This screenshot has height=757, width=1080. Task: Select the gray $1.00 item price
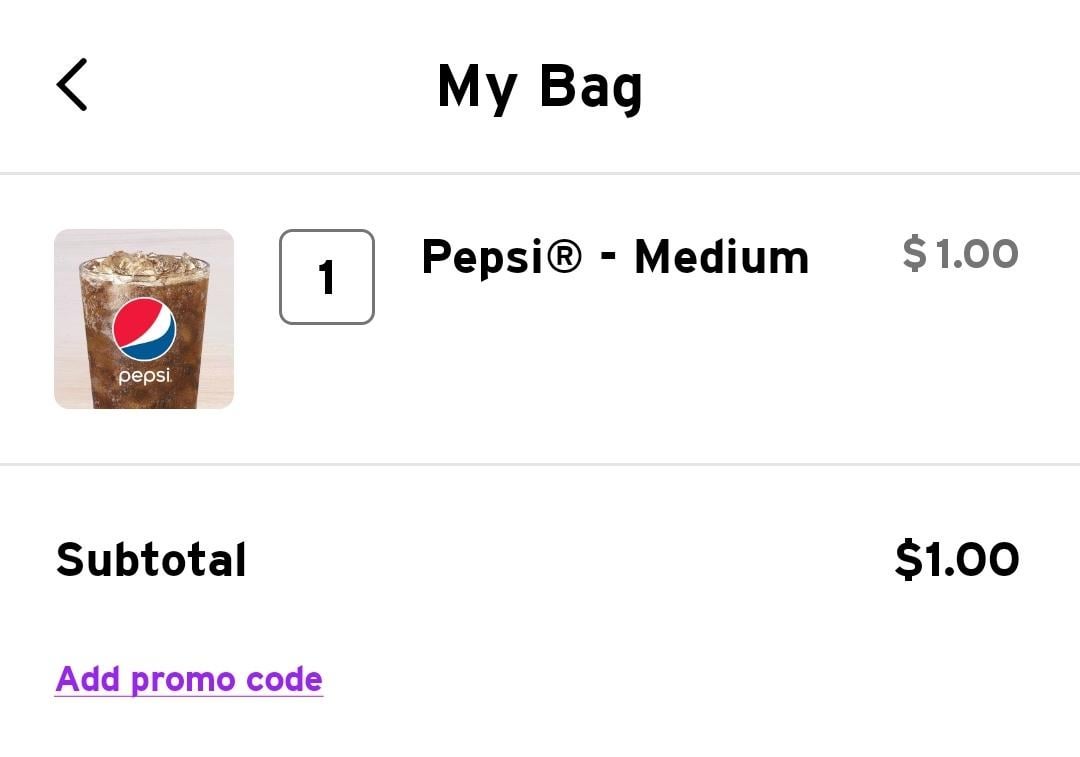tap(960, 253)
